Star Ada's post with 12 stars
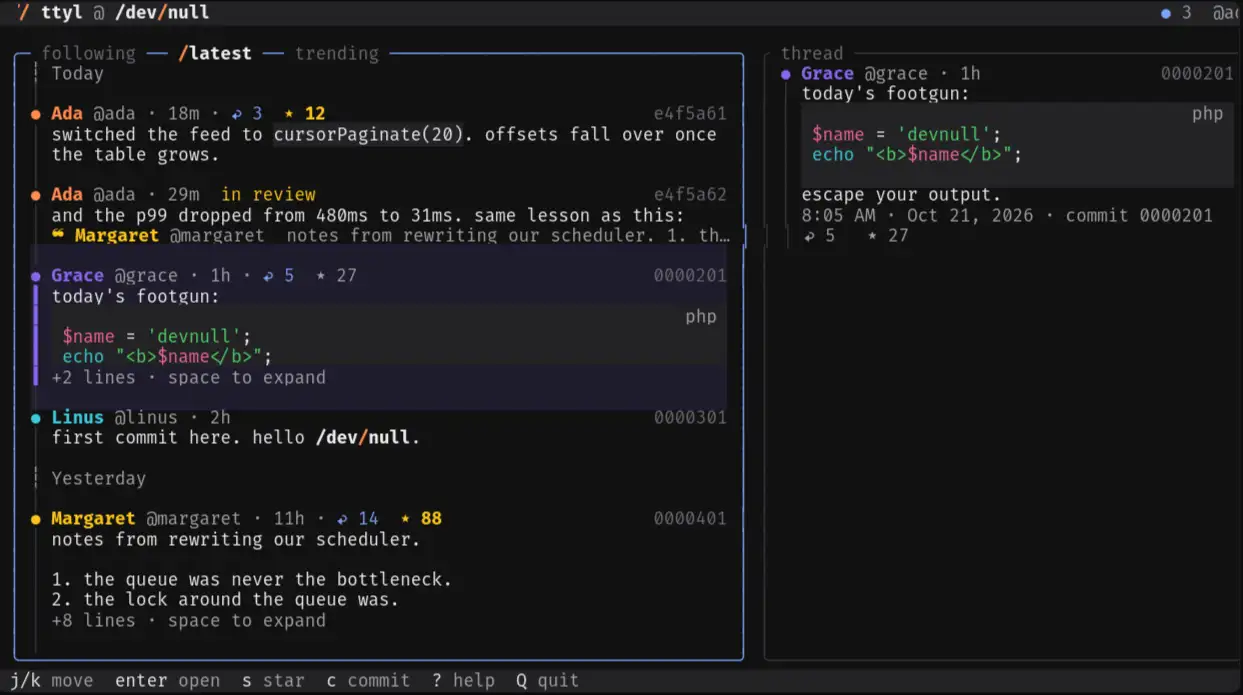This screenshot has height=695, width=1243. (291, 114)
